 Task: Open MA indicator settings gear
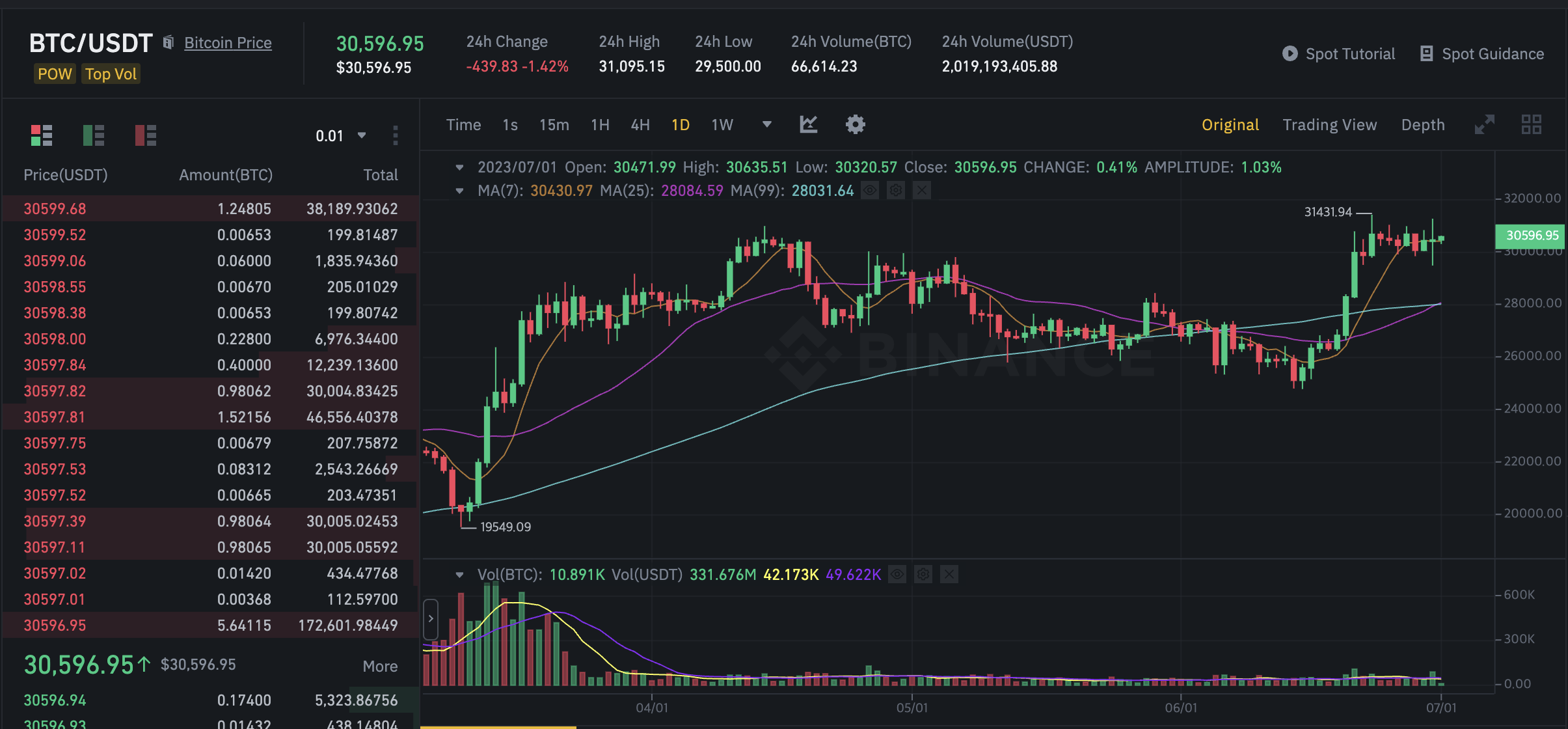896,191
